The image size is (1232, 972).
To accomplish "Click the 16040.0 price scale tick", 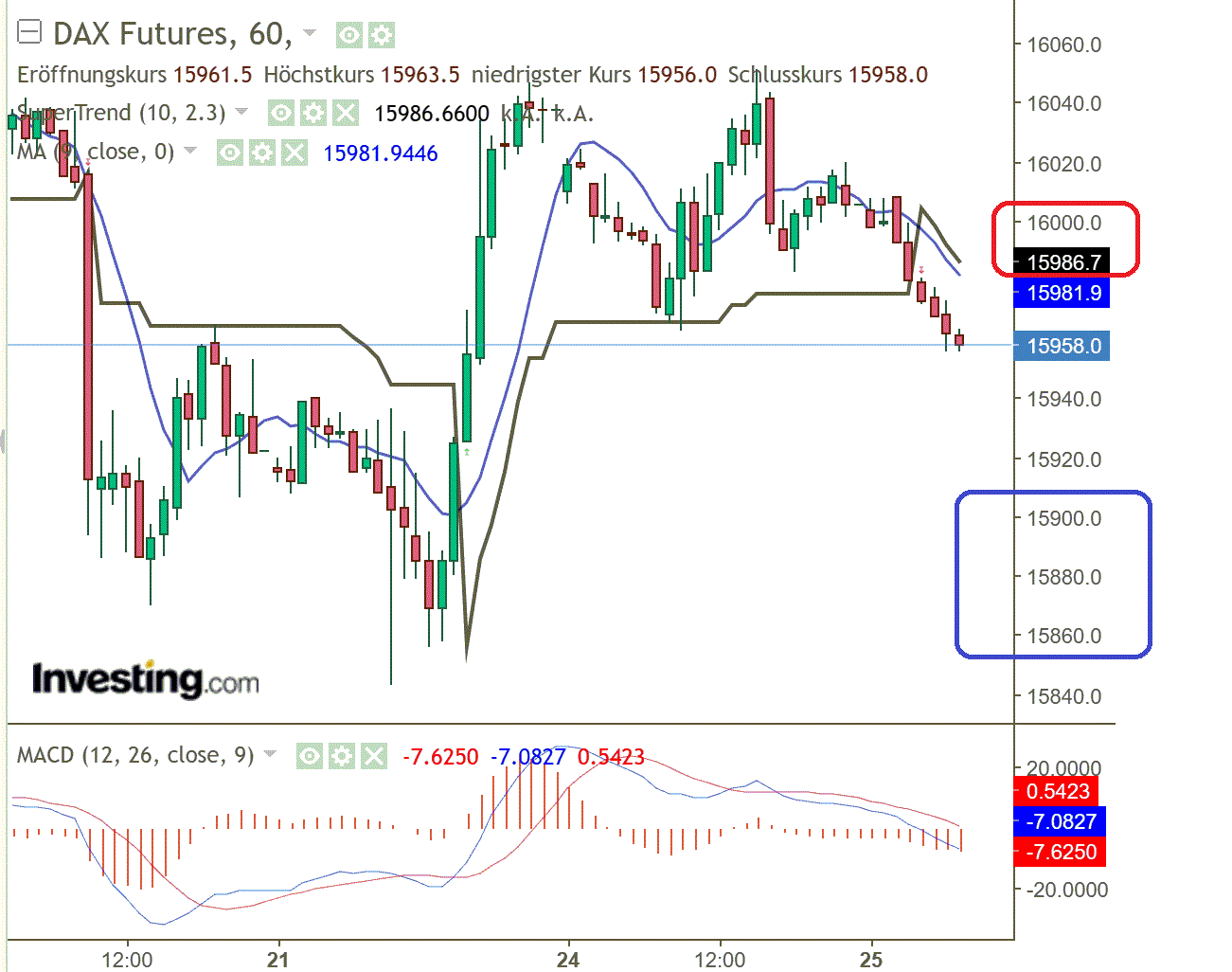I will point(1064,103).
